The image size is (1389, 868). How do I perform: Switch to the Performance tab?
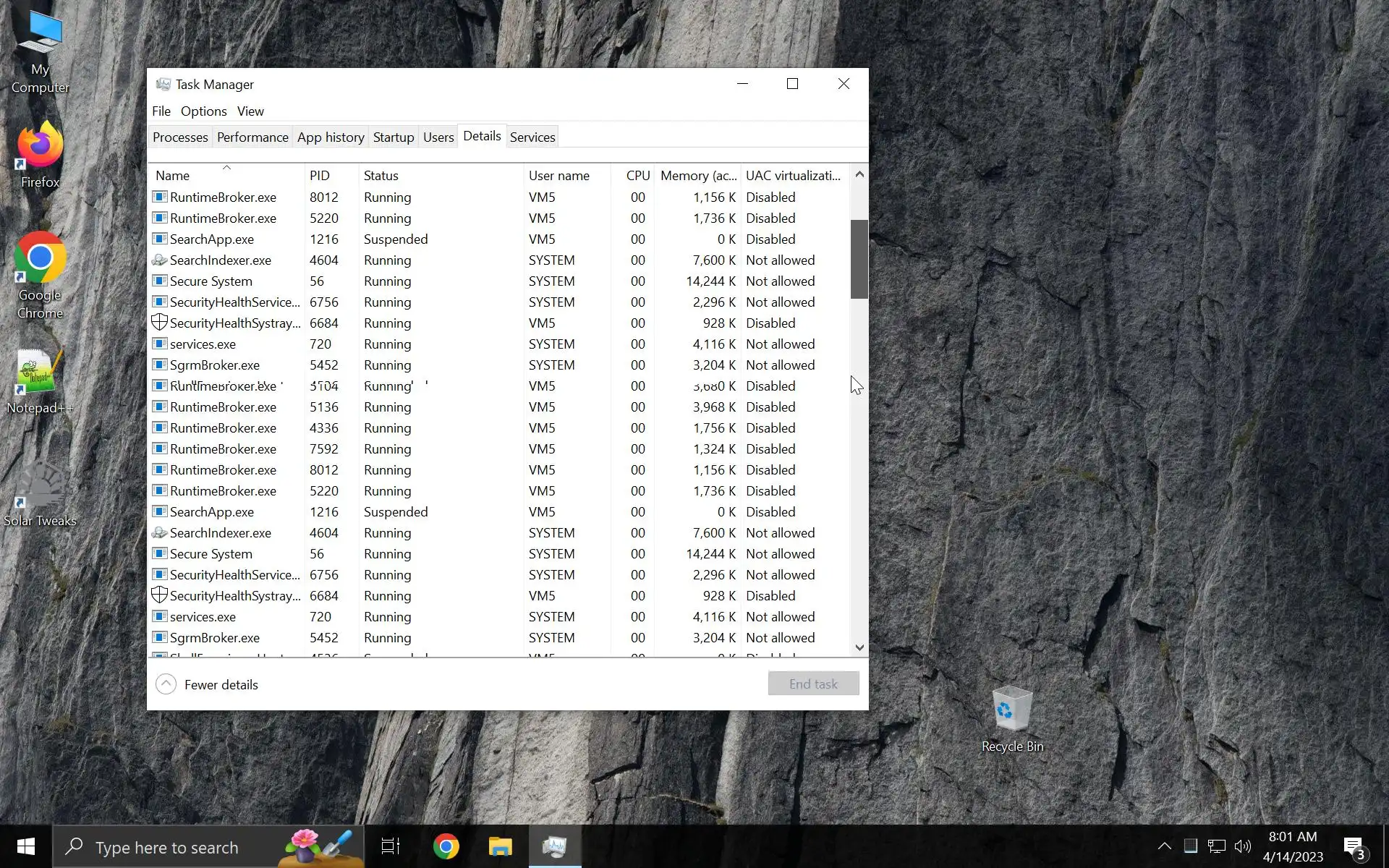252,137
